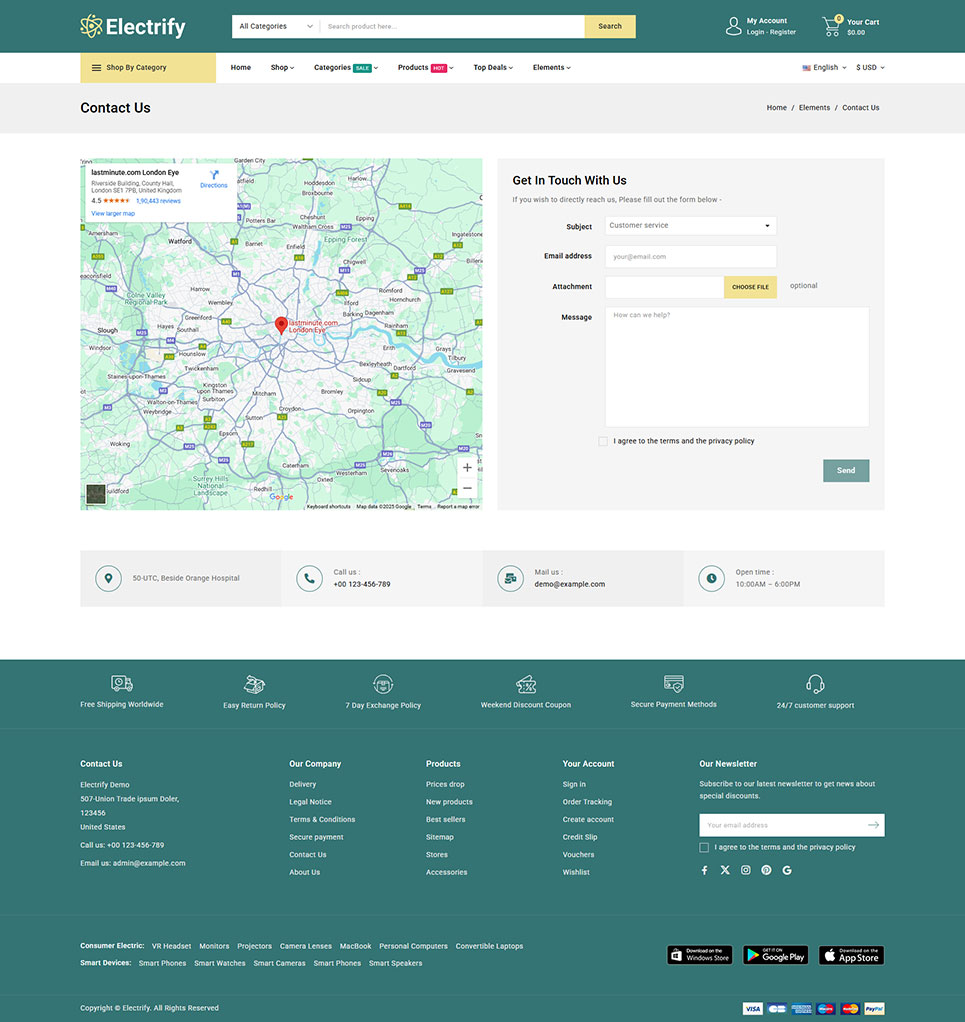
Task: Expand the Top Deals menu
Action: (x=493, y=68)
